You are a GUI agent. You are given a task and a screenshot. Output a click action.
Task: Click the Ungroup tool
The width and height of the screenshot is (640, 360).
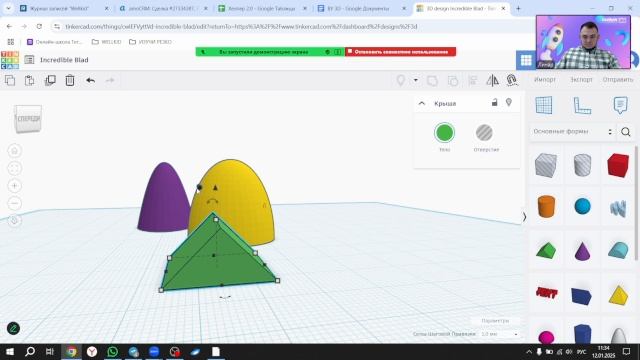453,80
